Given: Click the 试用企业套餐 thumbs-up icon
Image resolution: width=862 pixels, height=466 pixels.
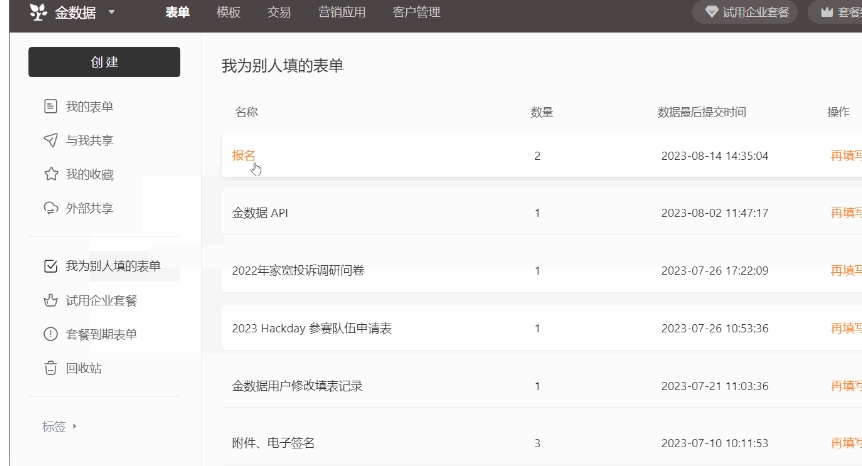Looking at the screenshot, I should pos(51,300).
